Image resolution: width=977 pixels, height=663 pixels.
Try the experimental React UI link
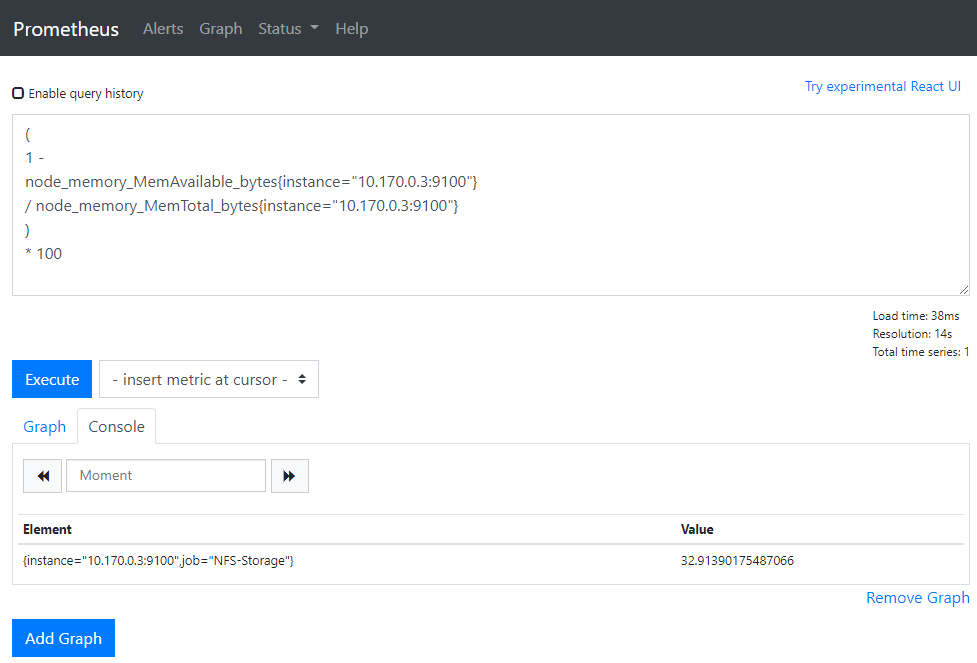tap(882, 87)
